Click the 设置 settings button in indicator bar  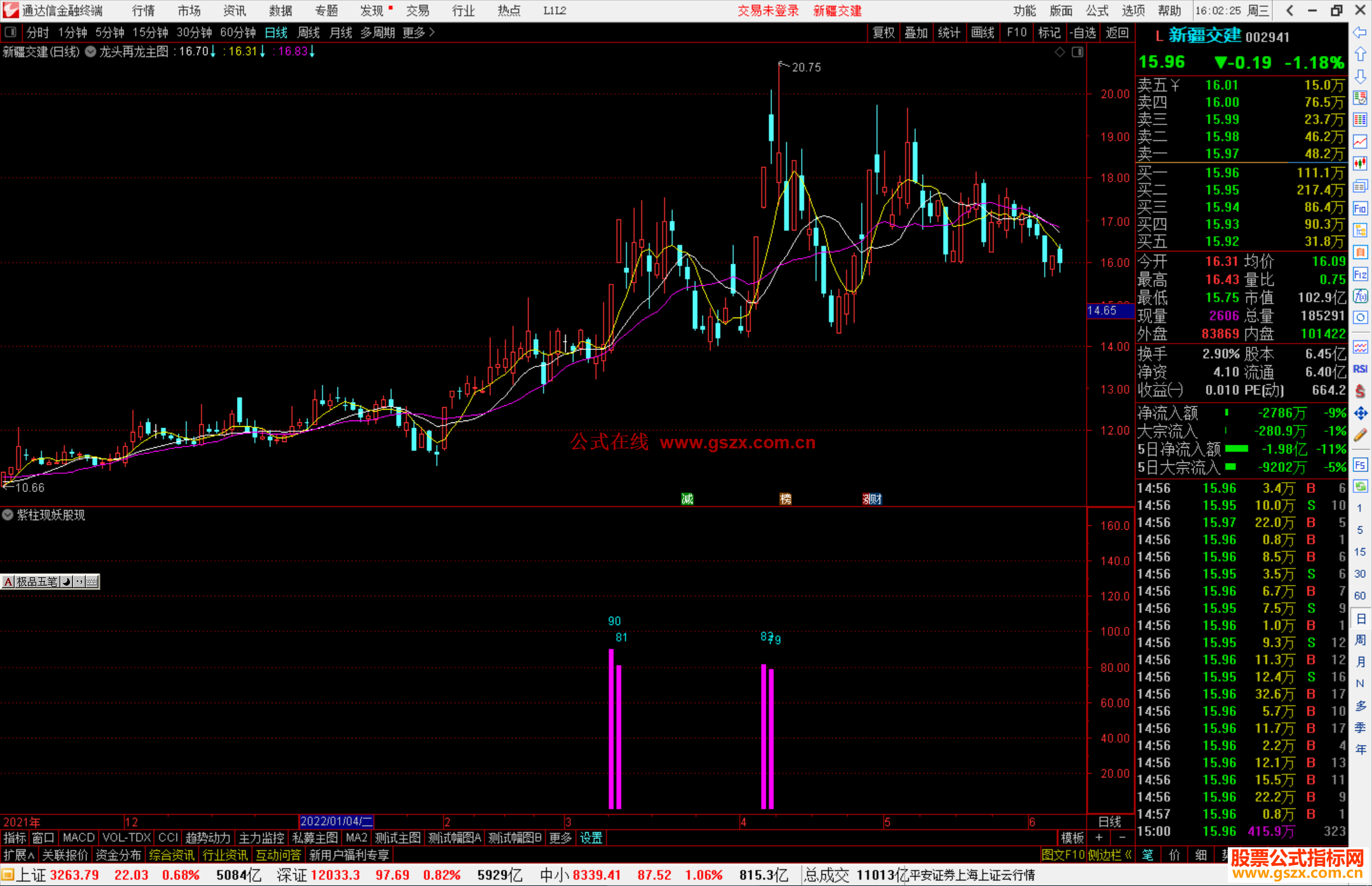coord(591,838)
